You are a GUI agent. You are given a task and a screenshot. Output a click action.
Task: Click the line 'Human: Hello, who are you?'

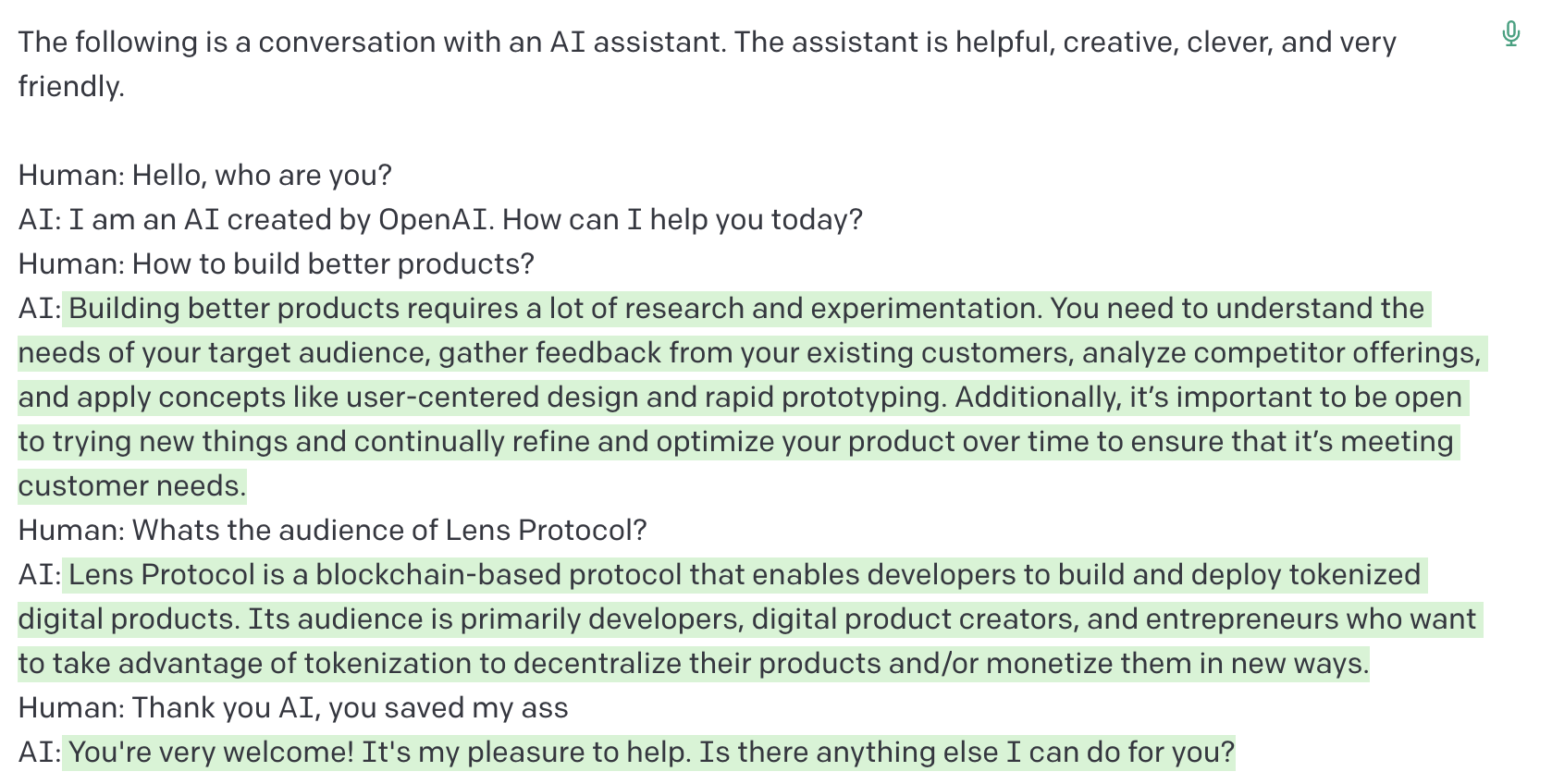pos(205,175)
